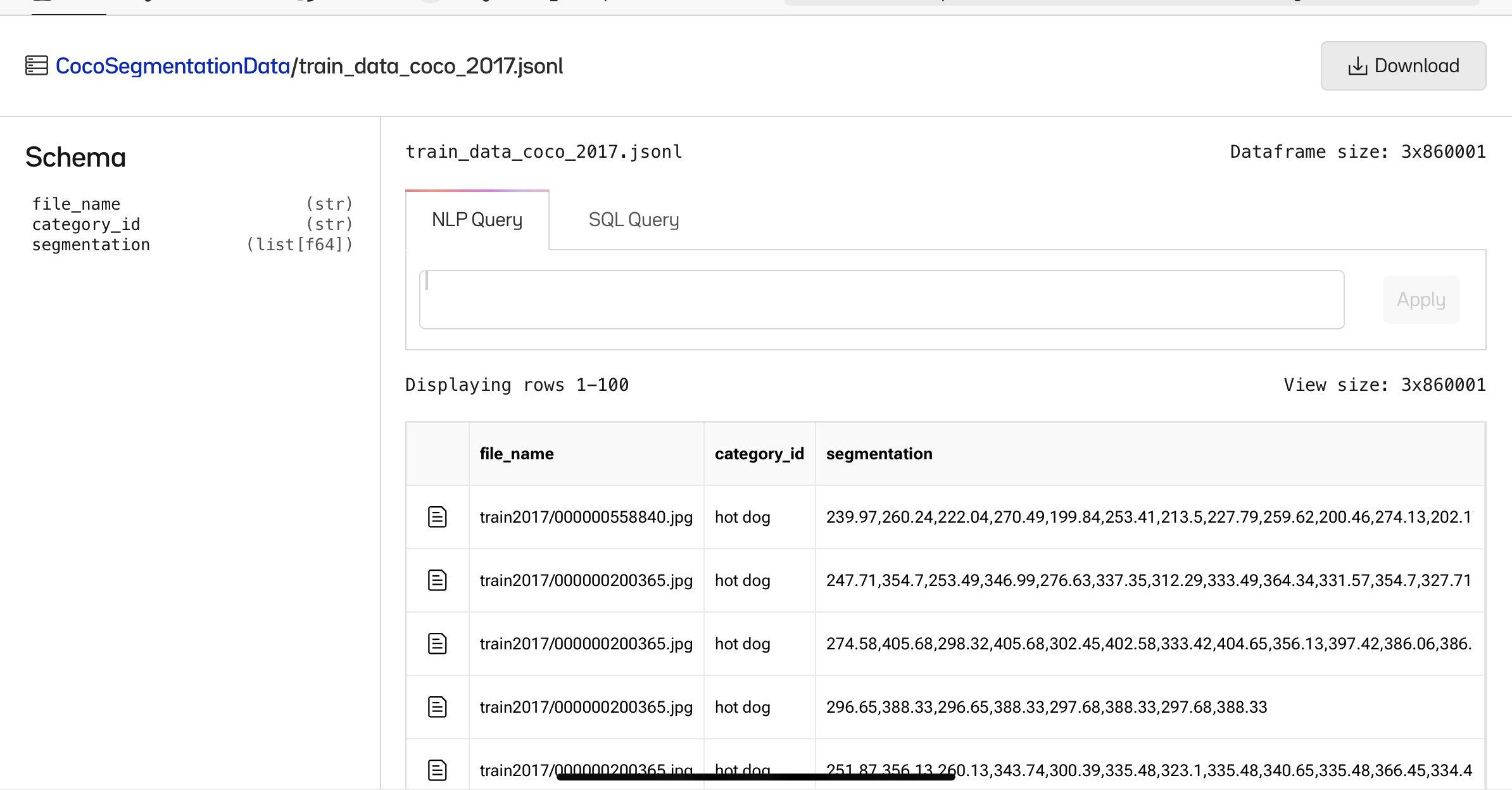This screenshot has width=1512, height=790.
Task: Open document icon of fifth table row
Action: (437, 769)
